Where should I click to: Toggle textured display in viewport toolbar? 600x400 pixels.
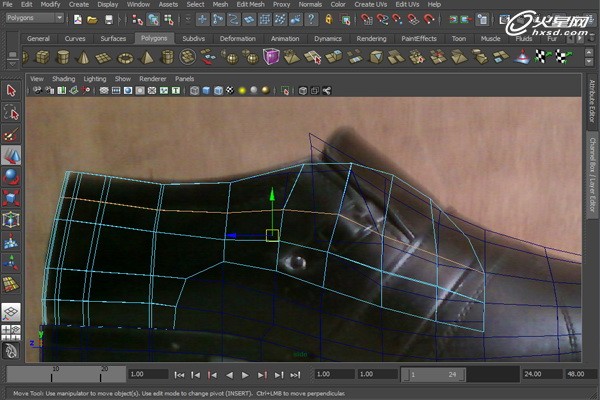pos(231,91)
